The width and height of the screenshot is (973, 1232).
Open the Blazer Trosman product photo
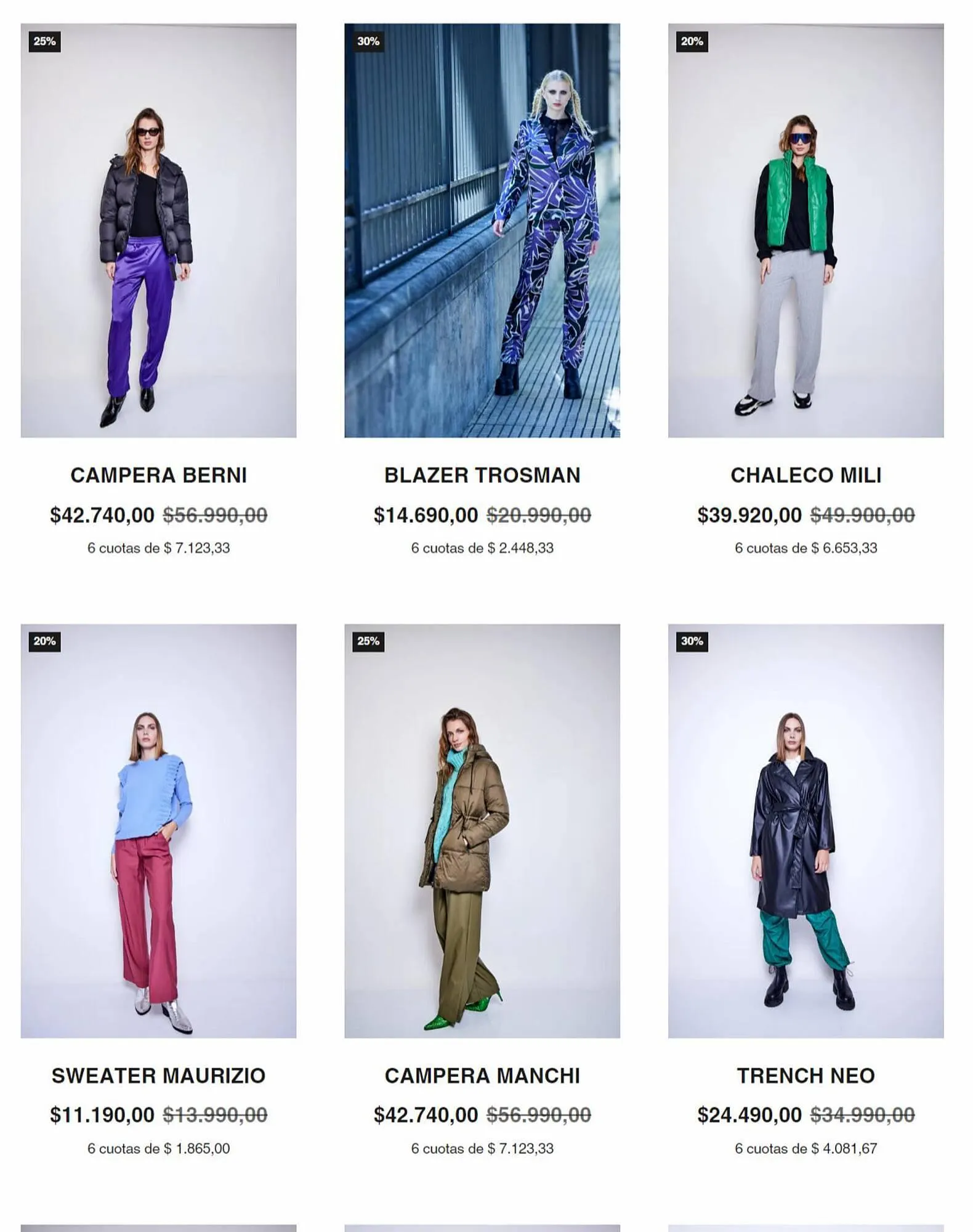(482, 230)
